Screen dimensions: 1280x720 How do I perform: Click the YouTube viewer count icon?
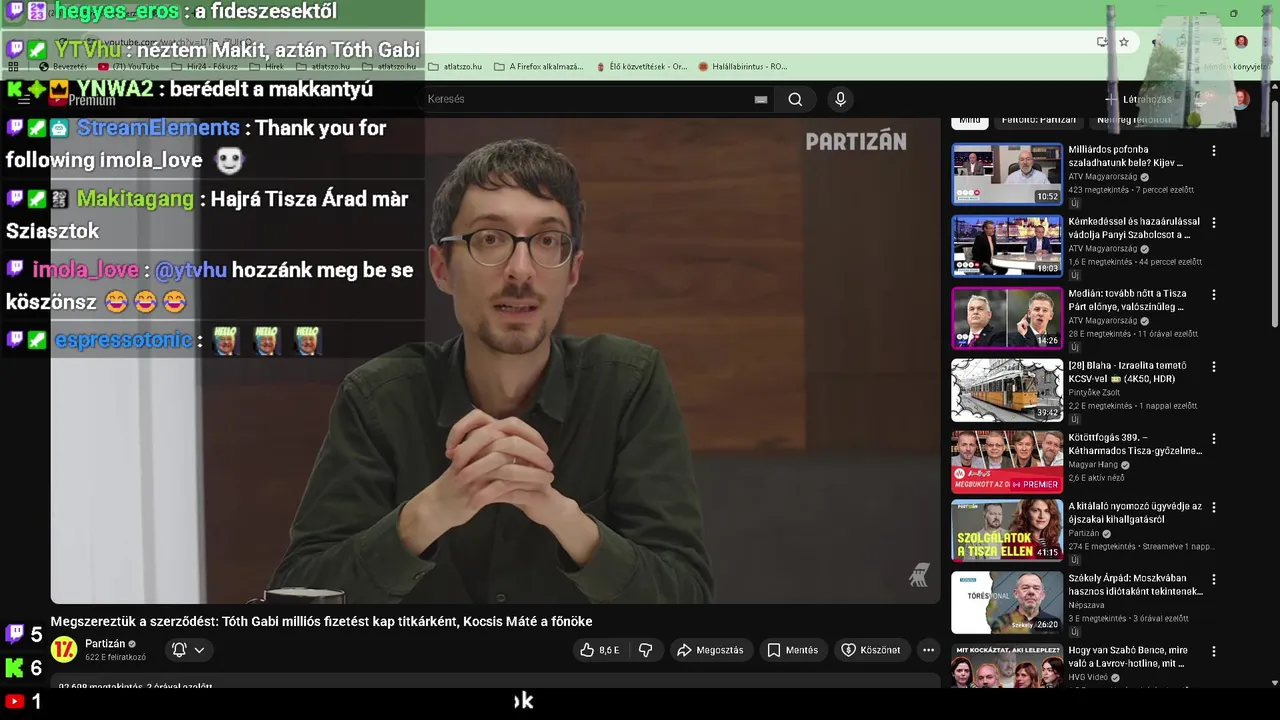(x=15, y=701)
